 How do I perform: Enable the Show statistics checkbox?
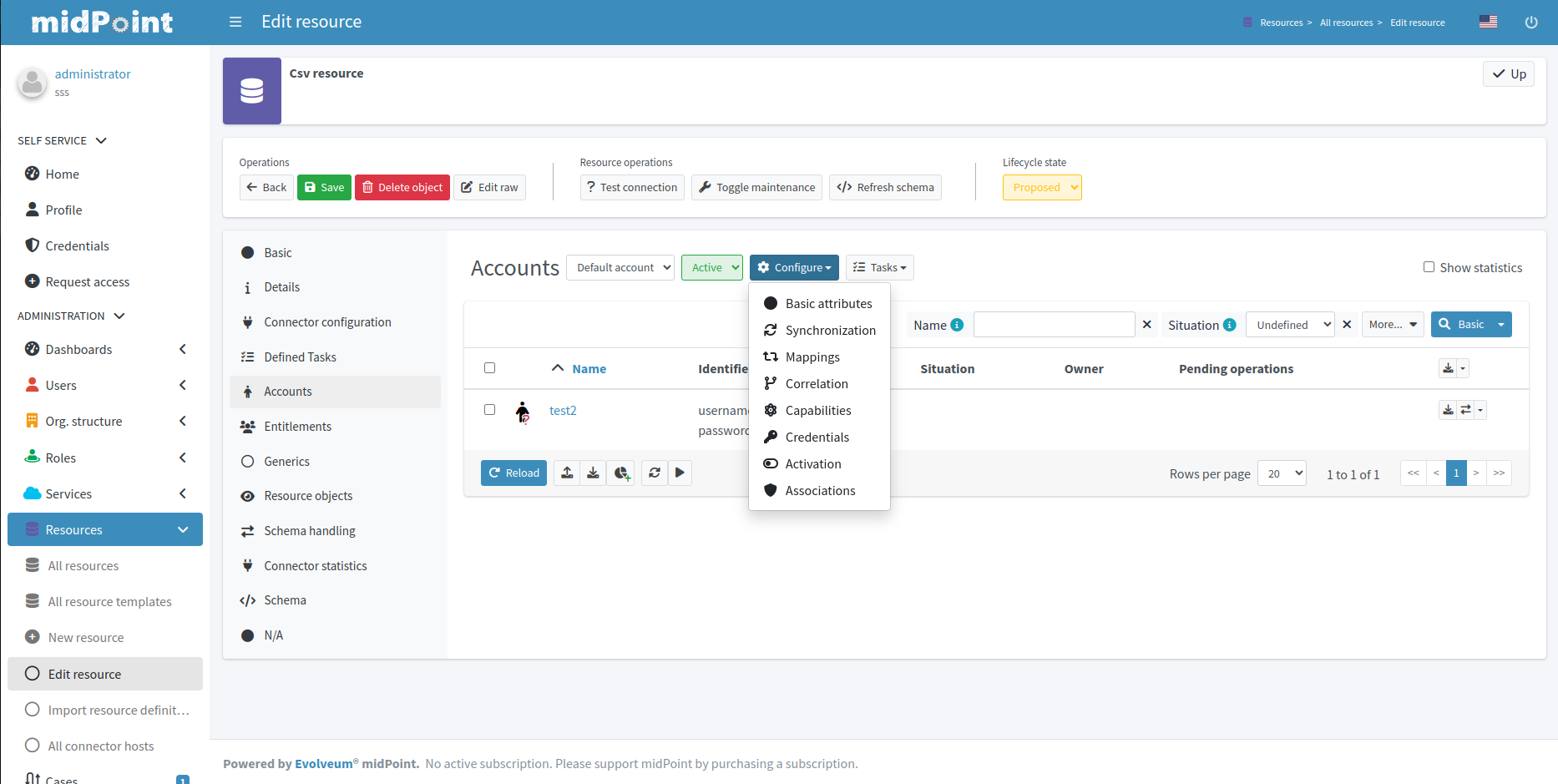pos(1429,267)
